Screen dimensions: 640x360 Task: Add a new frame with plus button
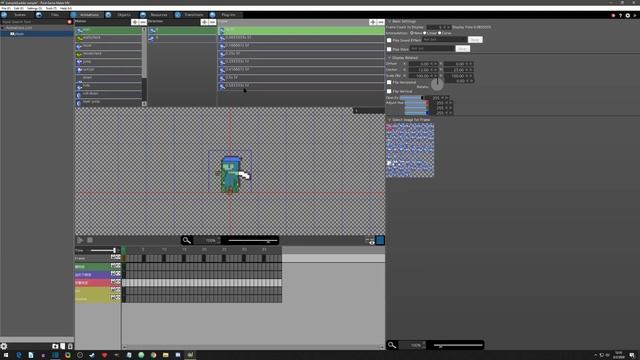click(x=373, y=22)
